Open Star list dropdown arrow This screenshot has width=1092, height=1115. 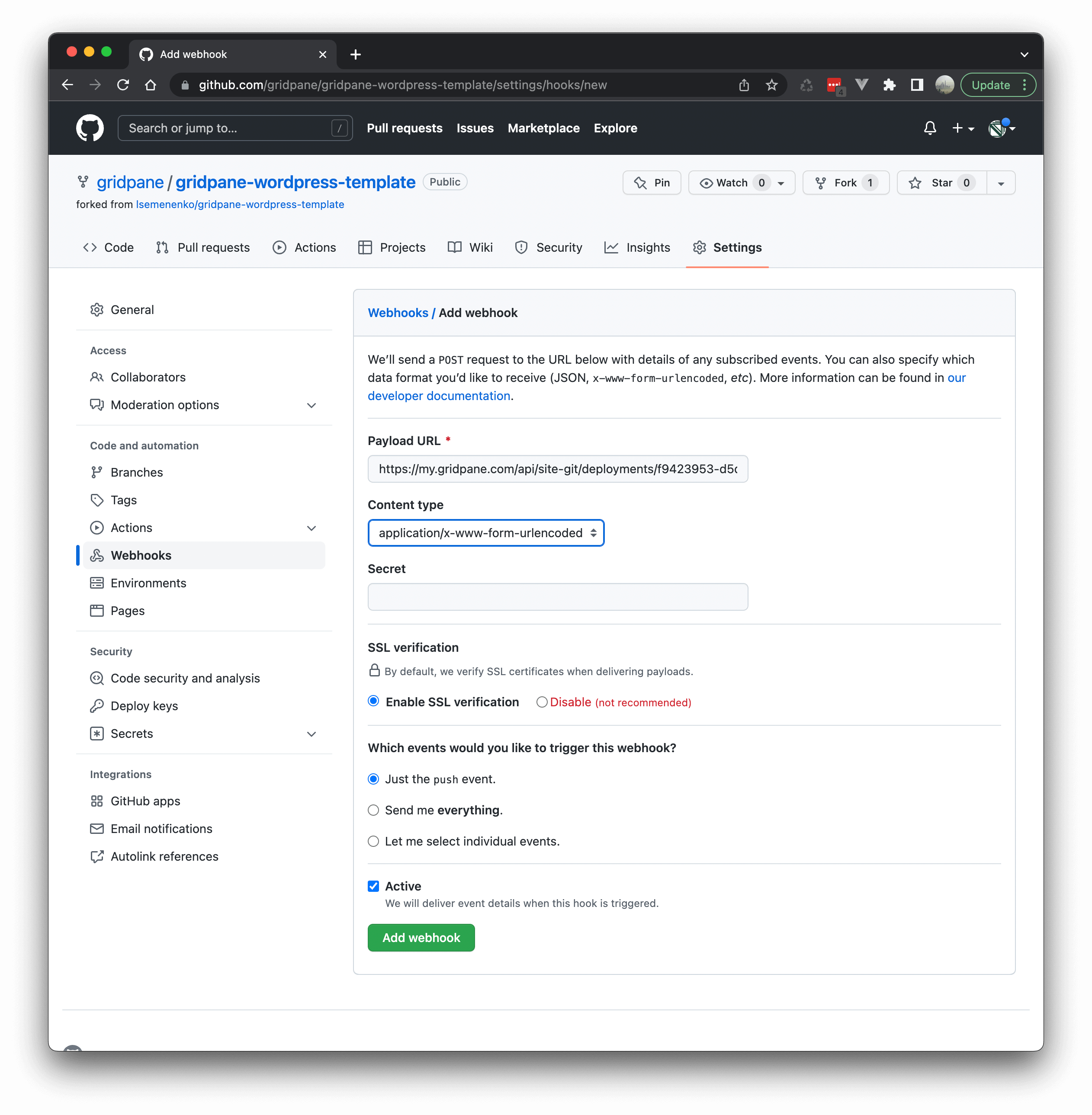pyautogui.click(x=1001, y=183)
